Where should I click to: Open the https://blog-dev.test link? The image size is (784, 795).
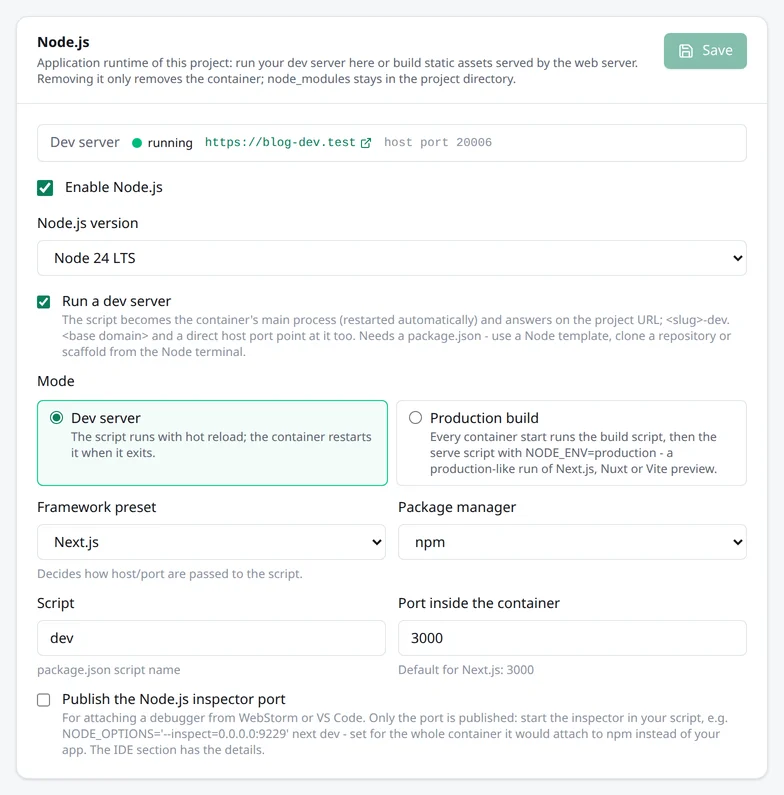tap(280, 142)
